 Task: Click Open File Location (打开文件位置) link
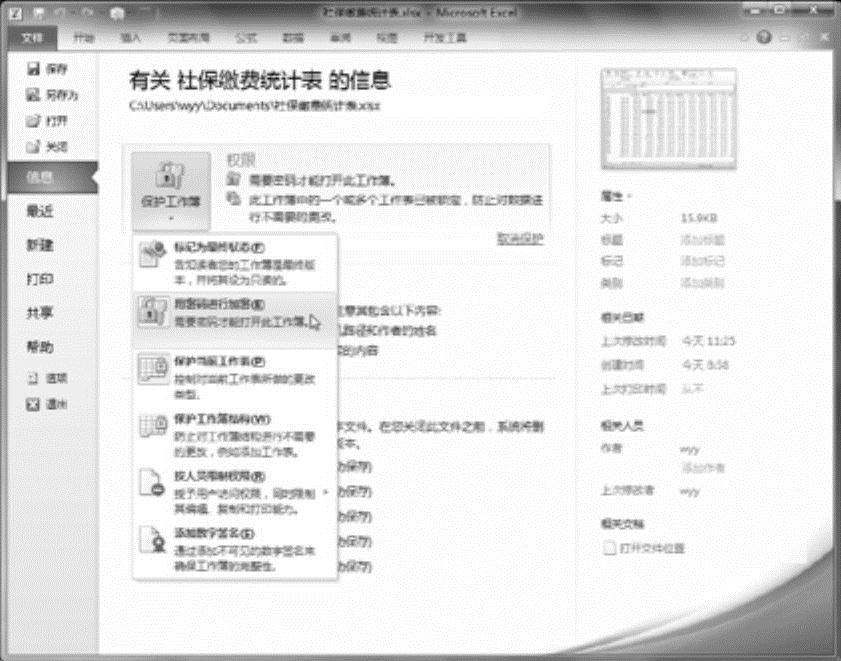pyautogui.click(x=644, y=548)
